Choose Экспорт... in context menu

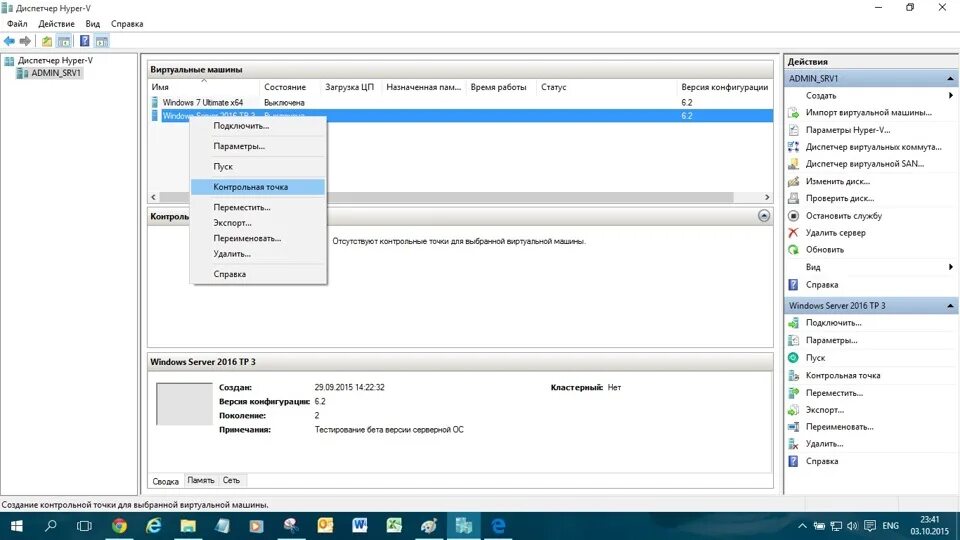[258, 223]
